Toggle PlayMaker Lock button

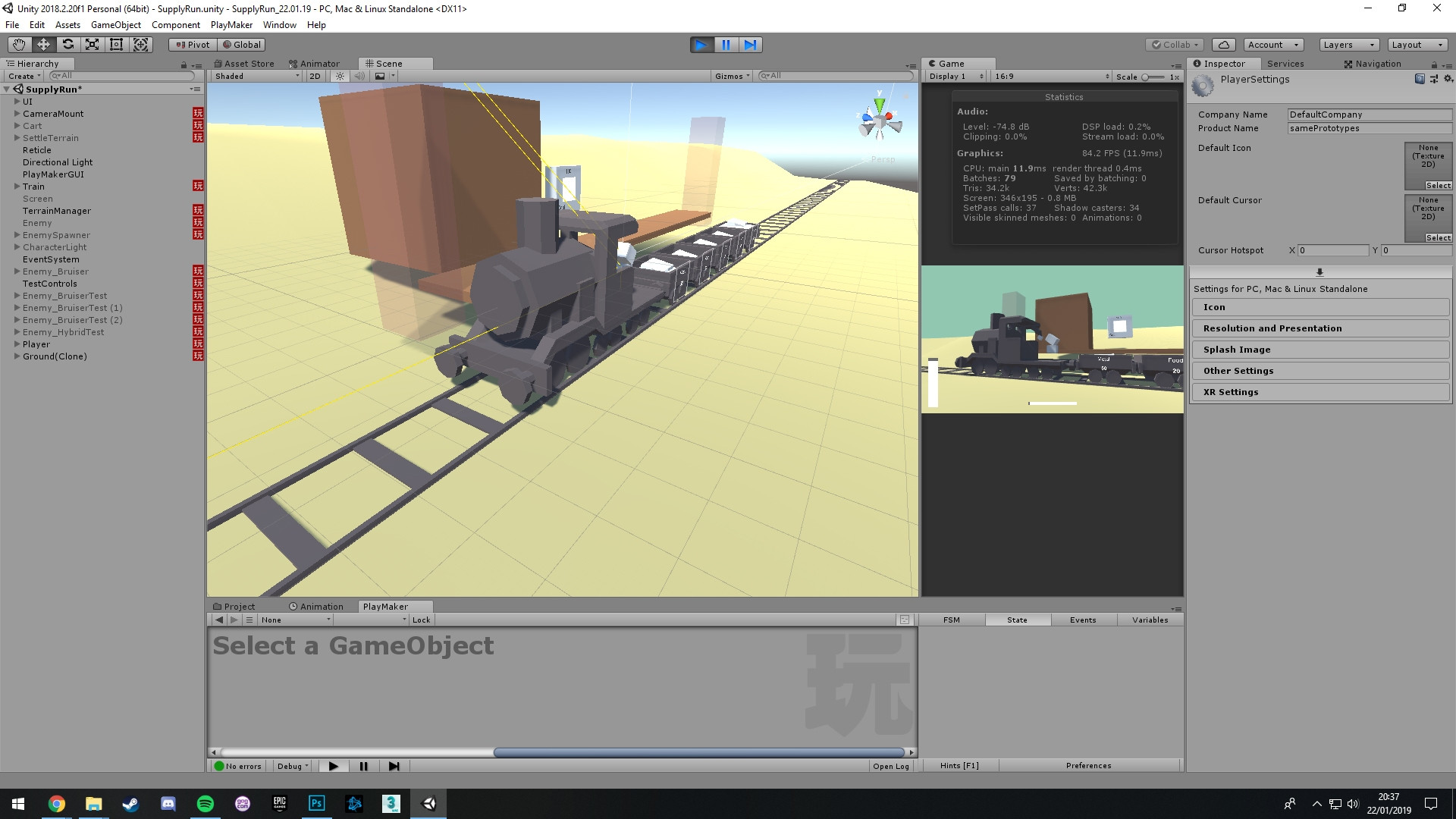click(421, 620)
